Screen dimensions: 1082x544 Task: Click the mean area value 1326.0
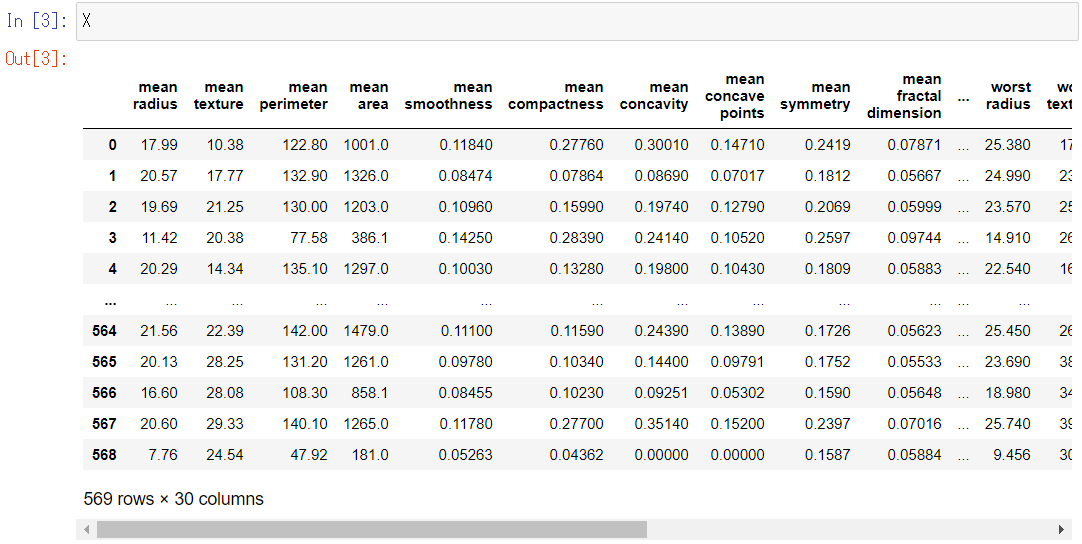[366, 176]
